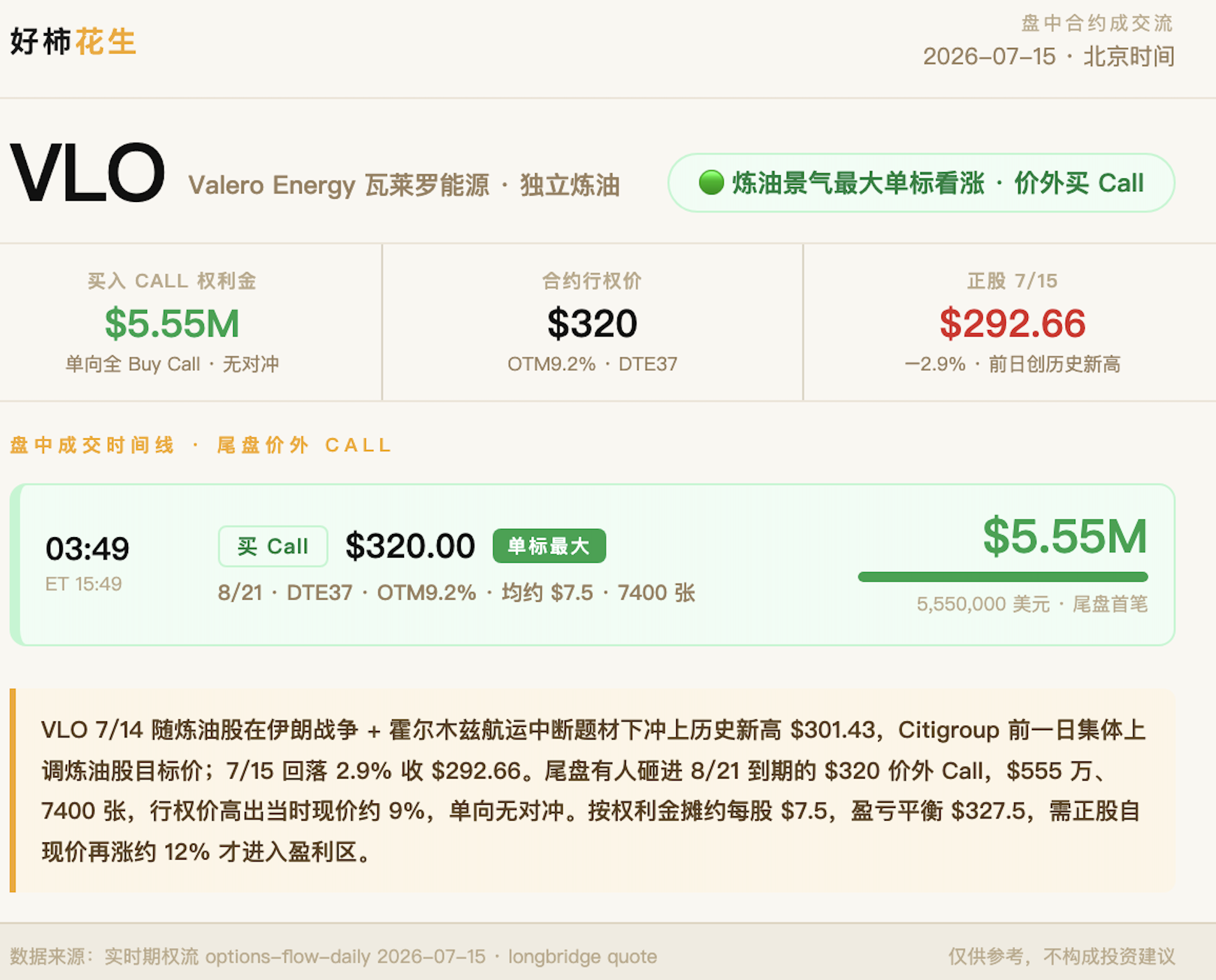The image size is (1216, 980).
Task: Click the 好柿花生 logo
Action: 73,42
